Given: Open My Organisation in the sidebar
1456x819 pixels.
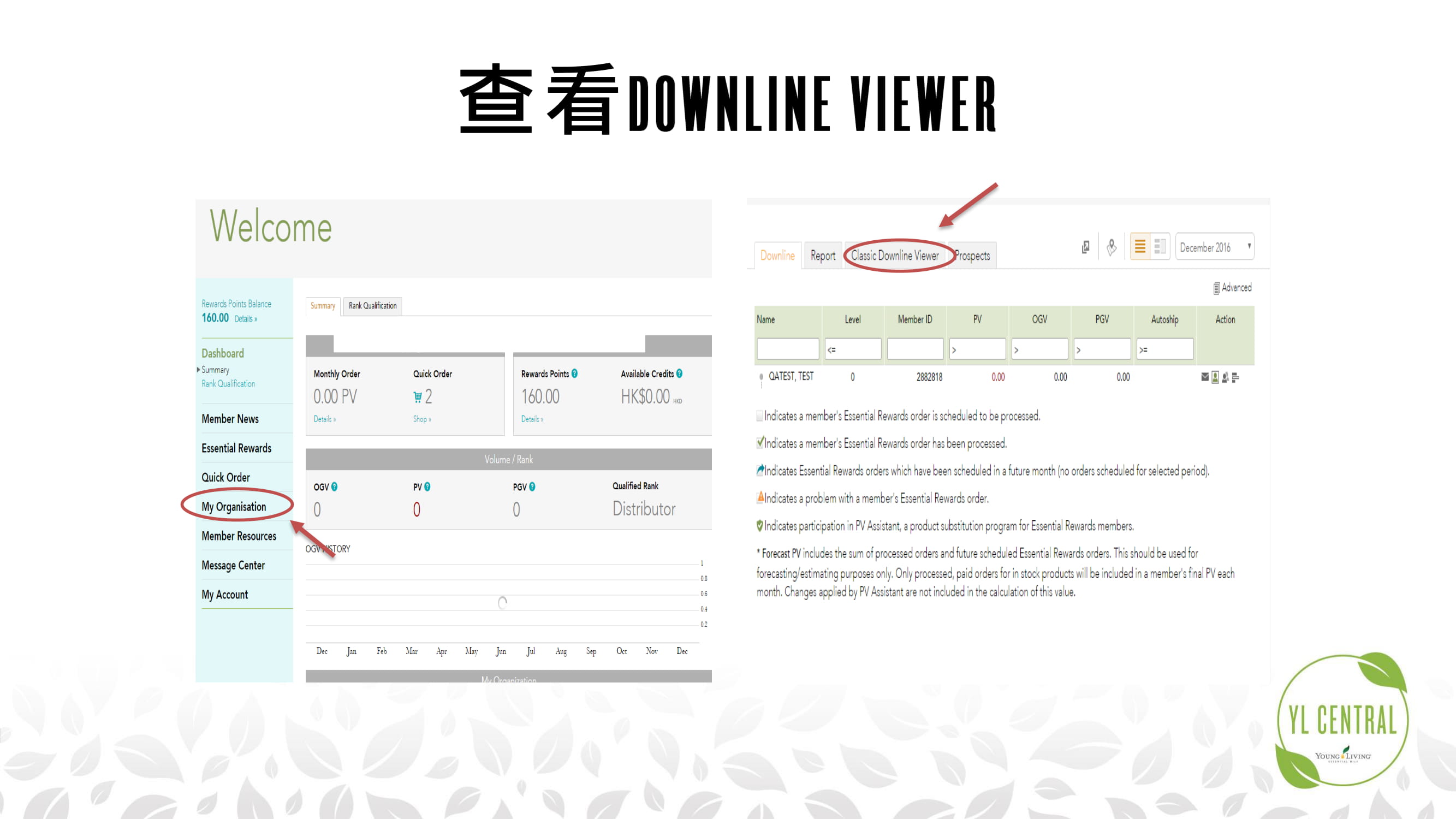Looking at the screenshot, I should tap(234, 507).
